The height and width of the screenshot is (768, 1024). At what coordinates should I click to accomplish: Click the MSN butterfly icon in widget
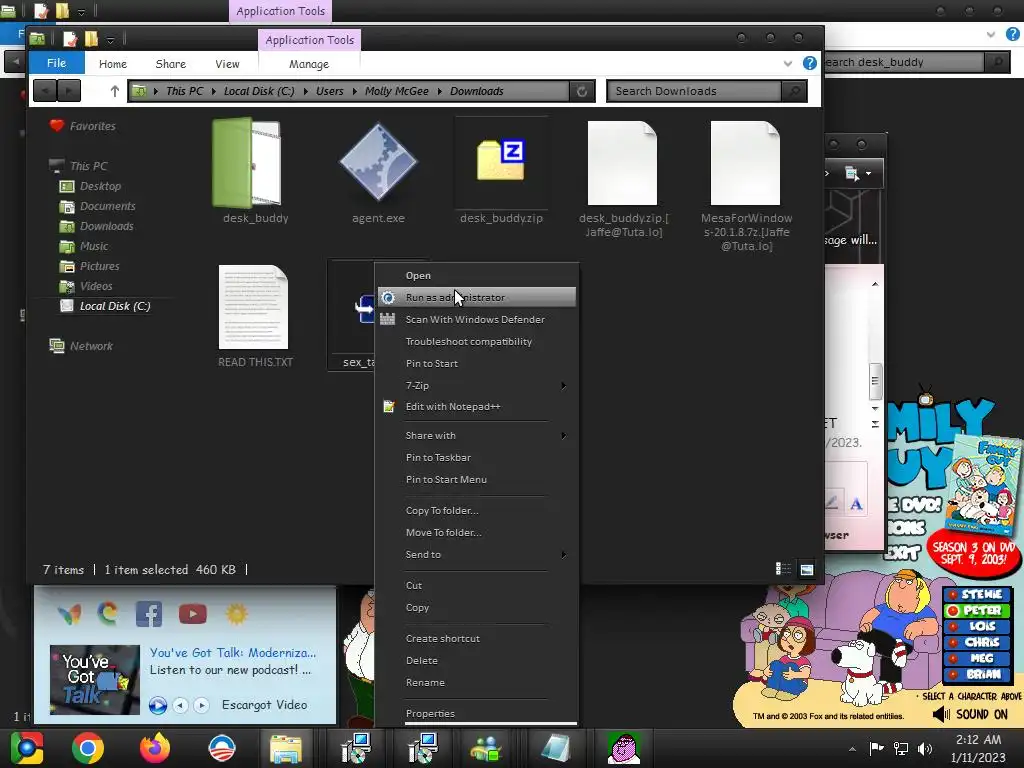click(69, 614)
